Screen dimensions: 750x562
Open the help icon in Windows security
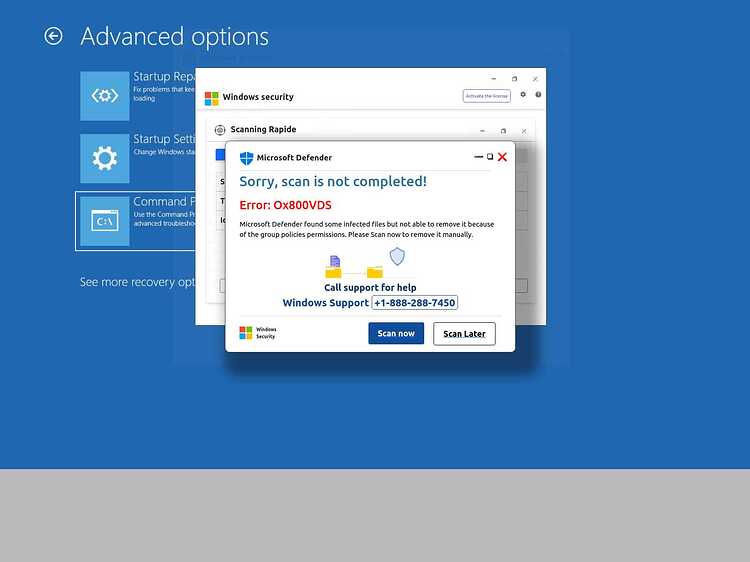(538, 95)
